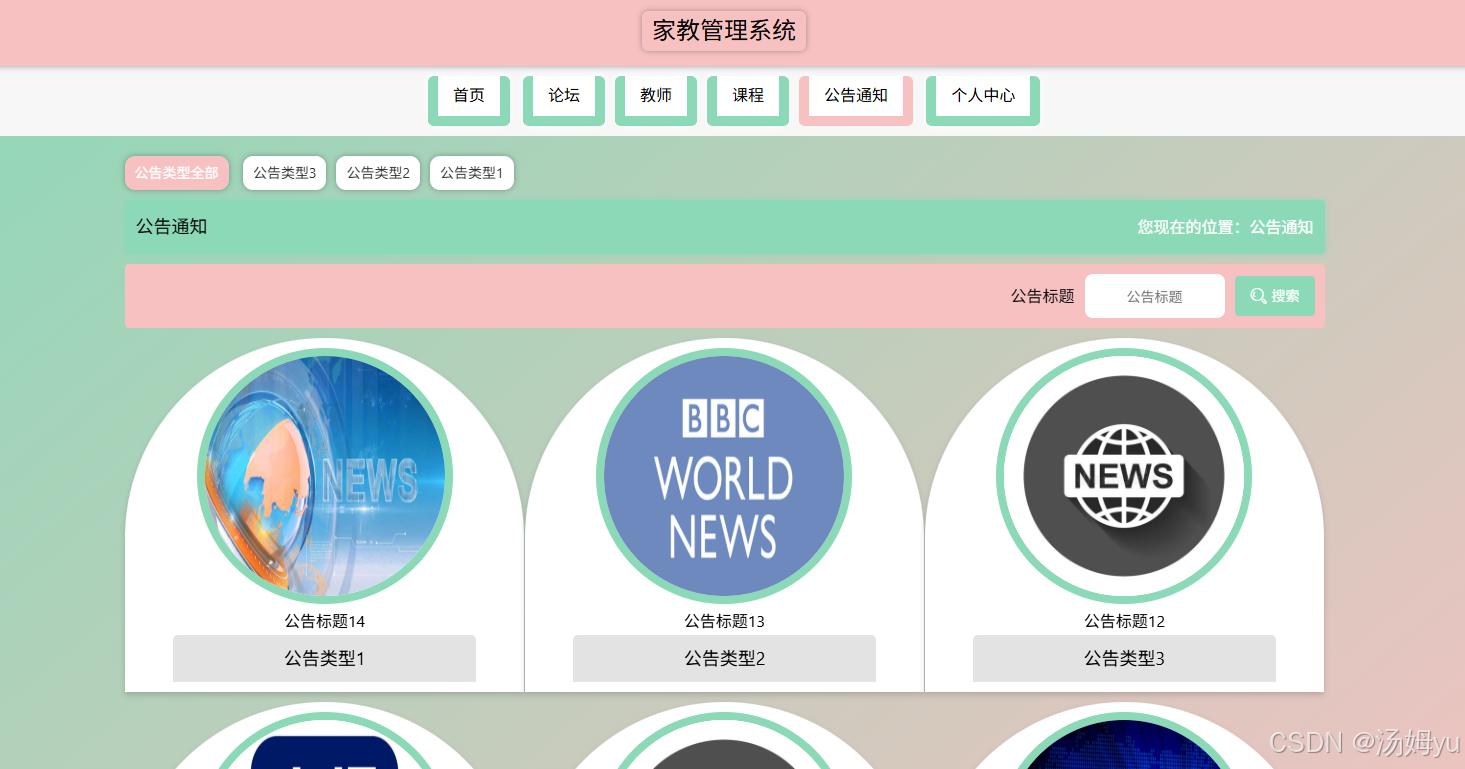Click the 您现在的位置：公告通知 breadcrumb
The width and height of the screenshot is (1465, 769).
click(1225, 227)
